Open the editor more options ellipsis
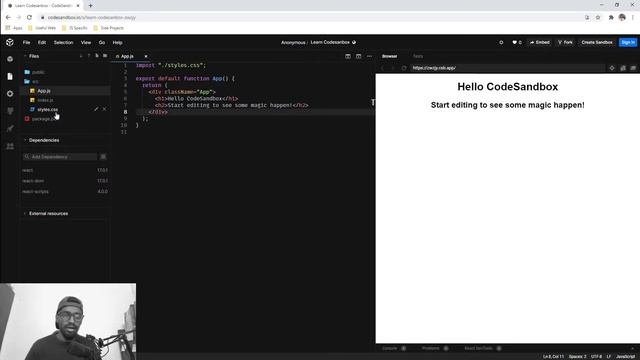 tap(369, 56)
